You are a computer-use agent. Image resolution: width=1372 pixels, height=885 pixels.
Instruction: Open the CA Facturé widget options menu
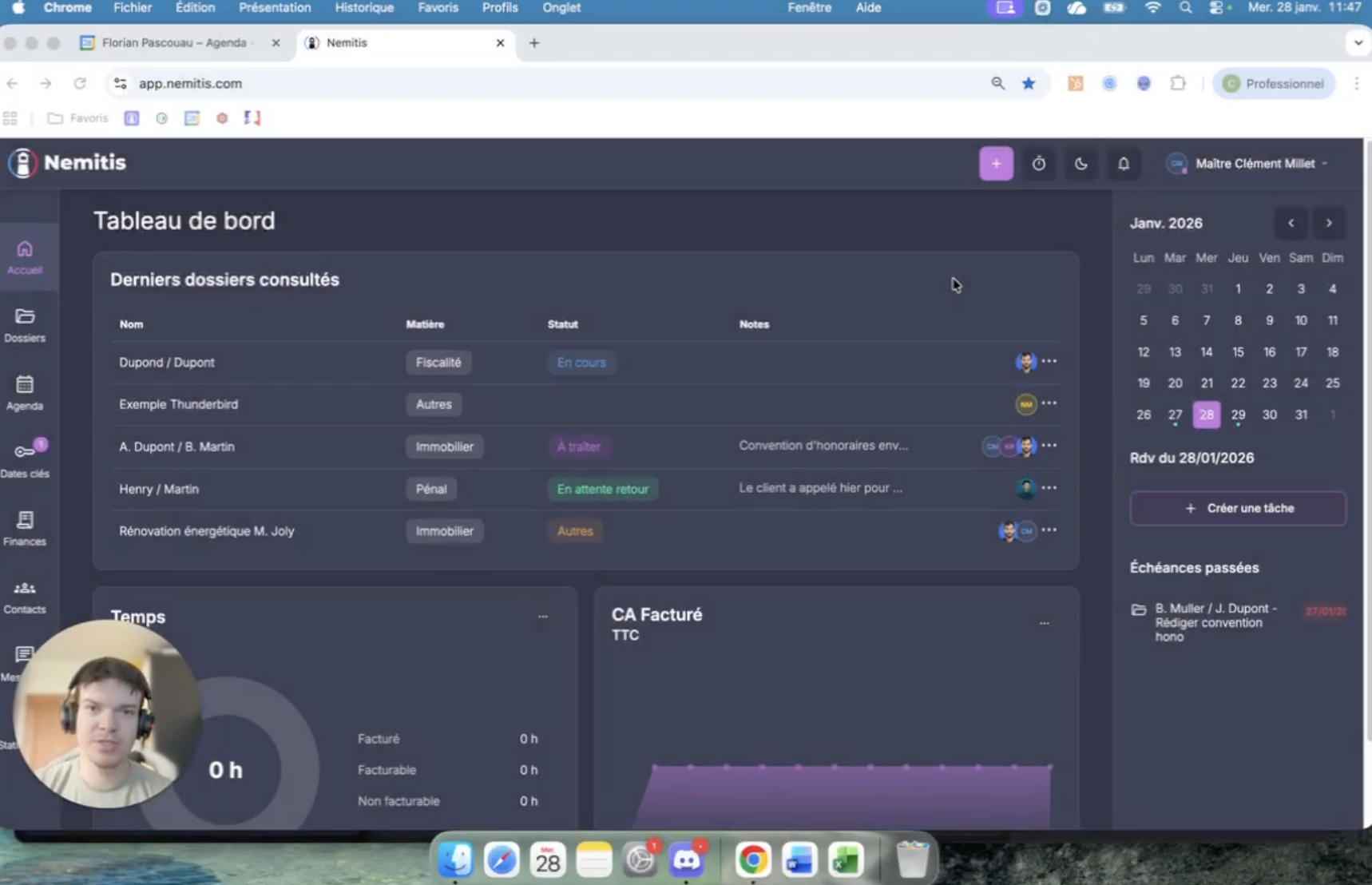click(x=1044, y=623)
